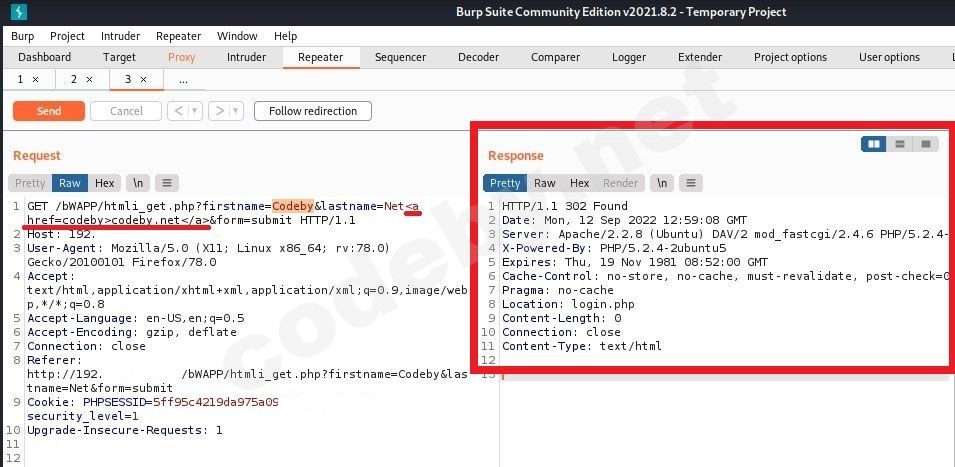Switch to the Target tab
This screenshot has width=955, height=467.
coord(119,57)
